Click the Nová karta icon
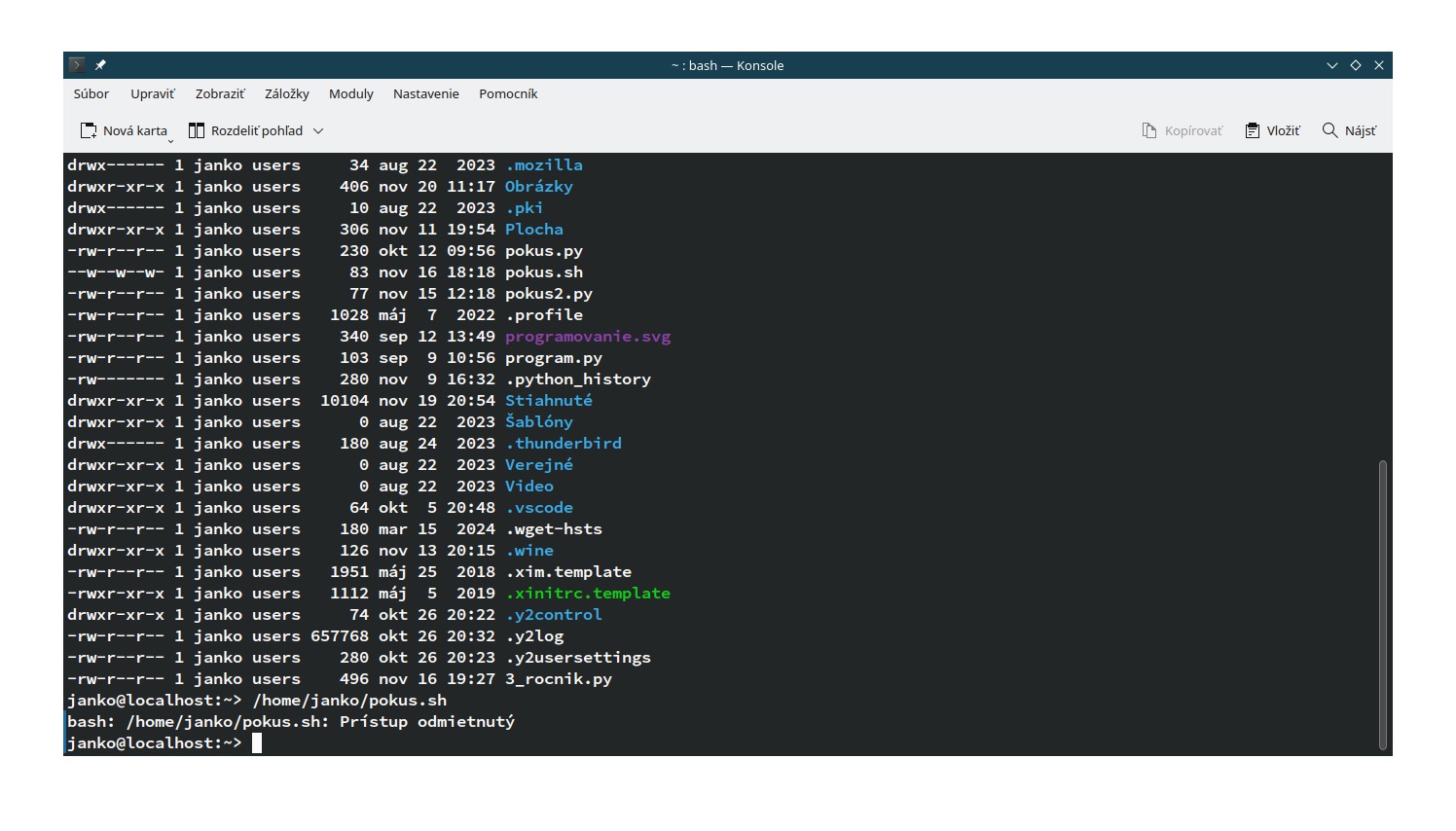The width and height of the screenshot is (1456, 831). pyautogui.click(x=89, y=130)
